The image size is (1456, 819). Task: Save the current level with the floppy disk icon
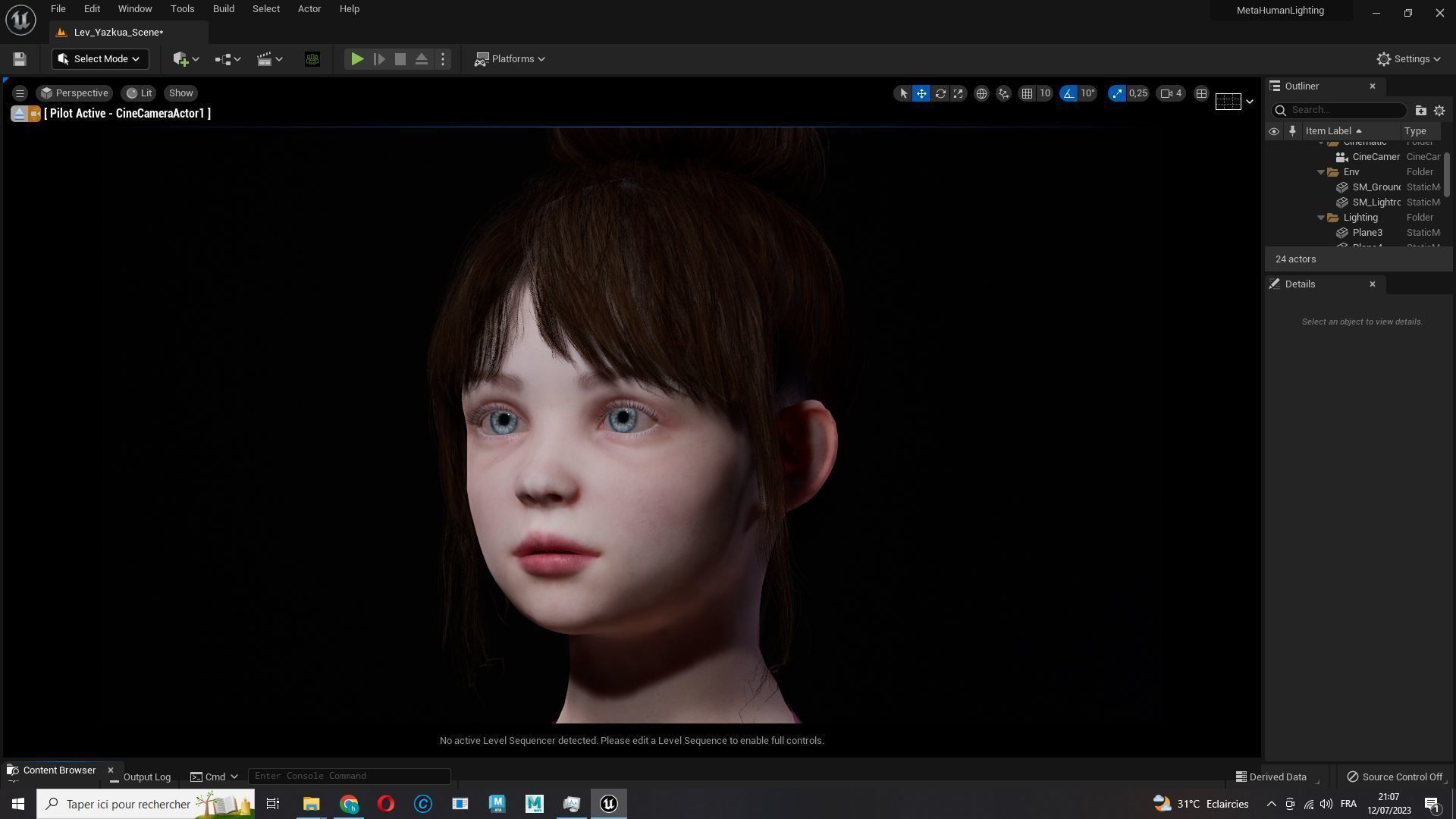click(20, 59)
